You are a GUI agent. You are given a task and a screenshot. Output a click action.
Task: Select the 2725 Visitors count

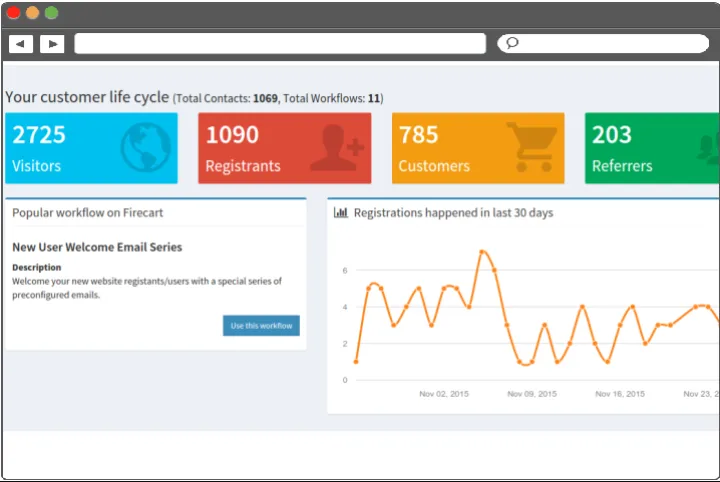pos(39,135)
